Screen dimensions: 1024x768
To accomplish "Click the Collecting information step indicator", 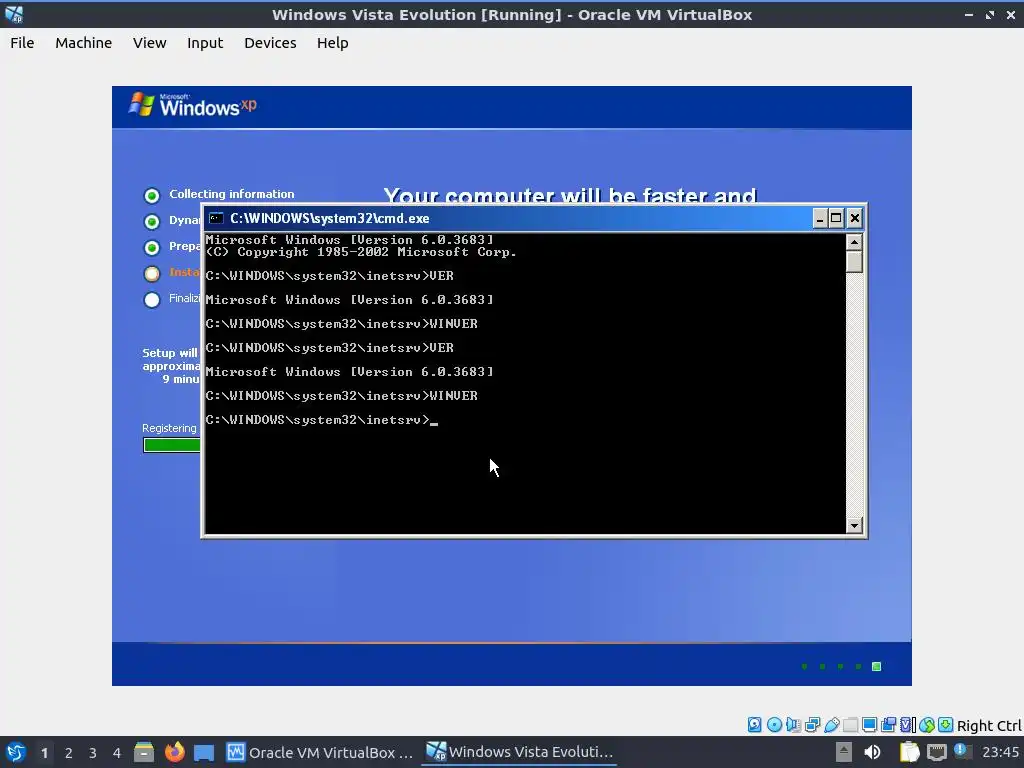I will 152,195.
